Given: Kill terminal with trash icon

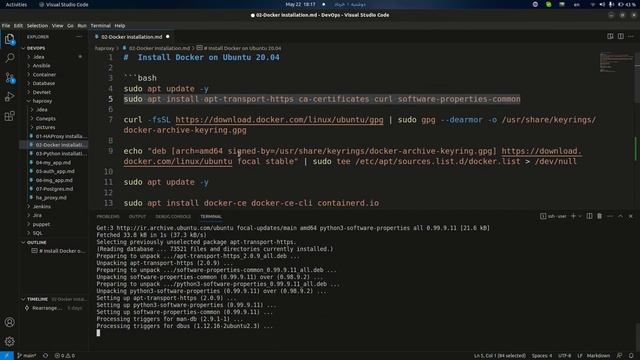Looking at the screenshot, I should click(x=600, y=216).
